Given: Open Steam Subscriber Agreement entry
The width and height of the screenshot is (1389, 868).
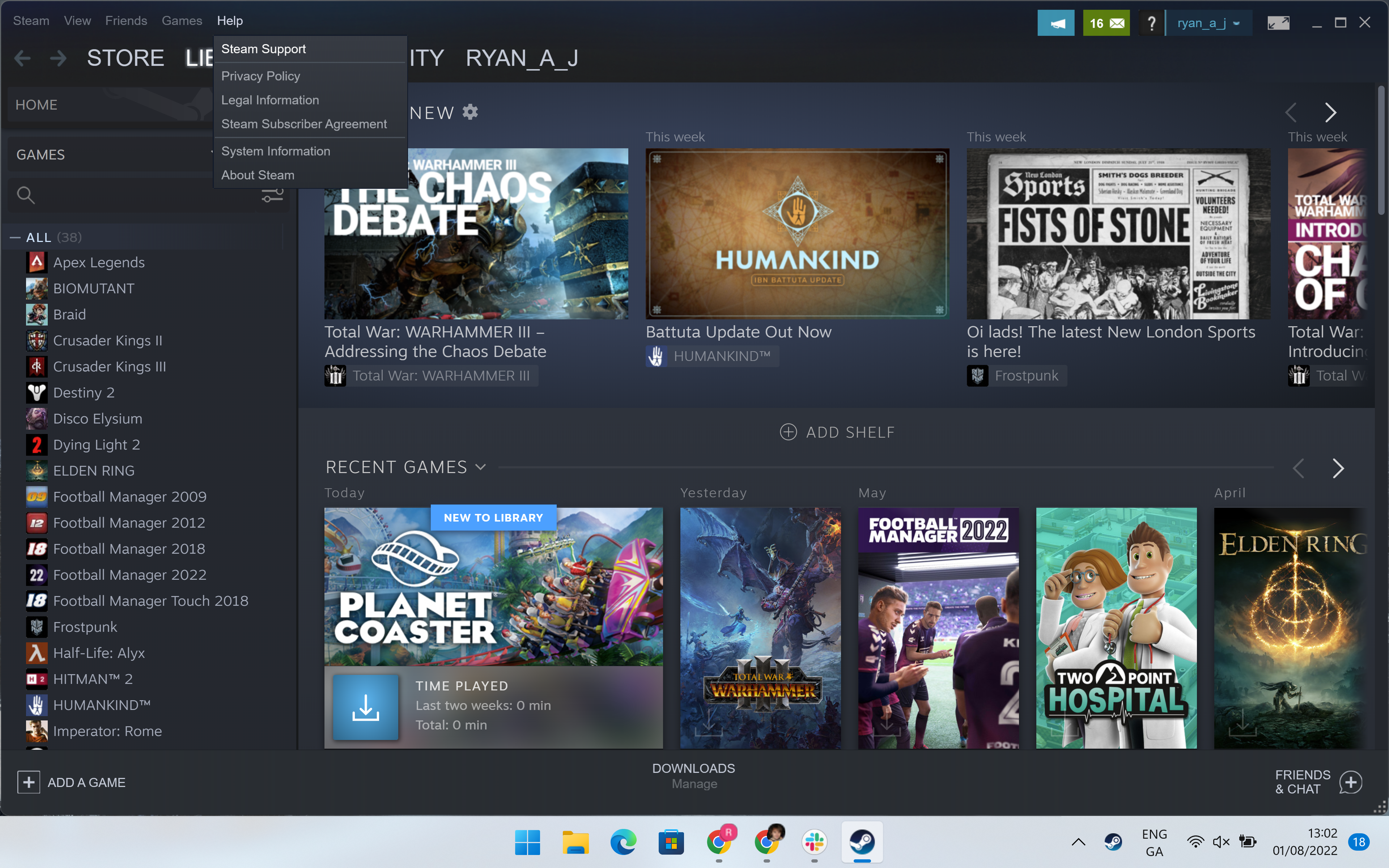Looking at the screenshot, I should (310, 124).
